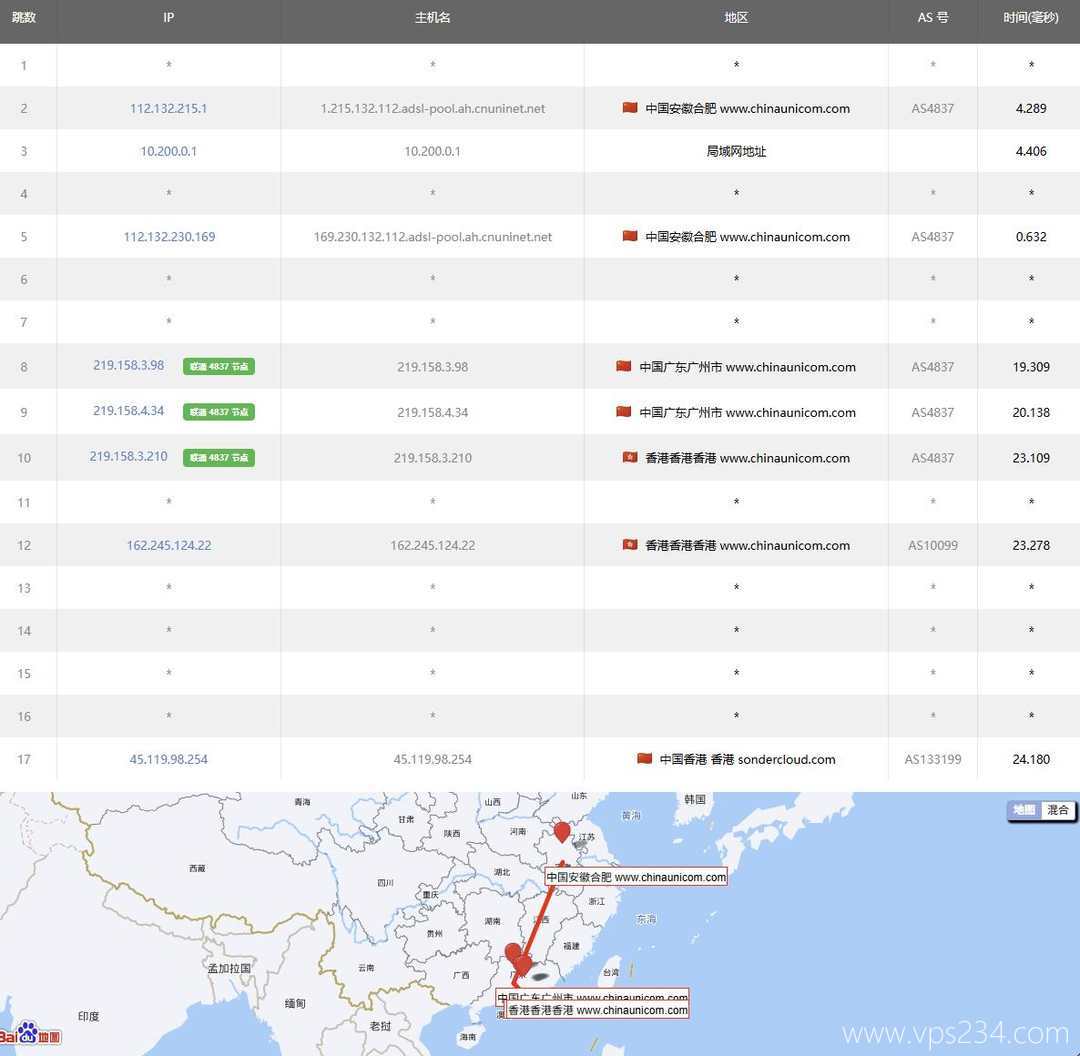Open the IP link 162.245.124.22

168,545
